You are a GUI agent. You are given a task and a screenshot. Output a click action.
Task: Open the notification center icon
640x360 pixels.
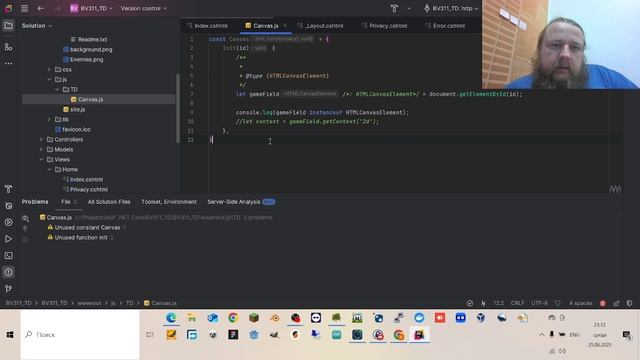pos(627,335)
